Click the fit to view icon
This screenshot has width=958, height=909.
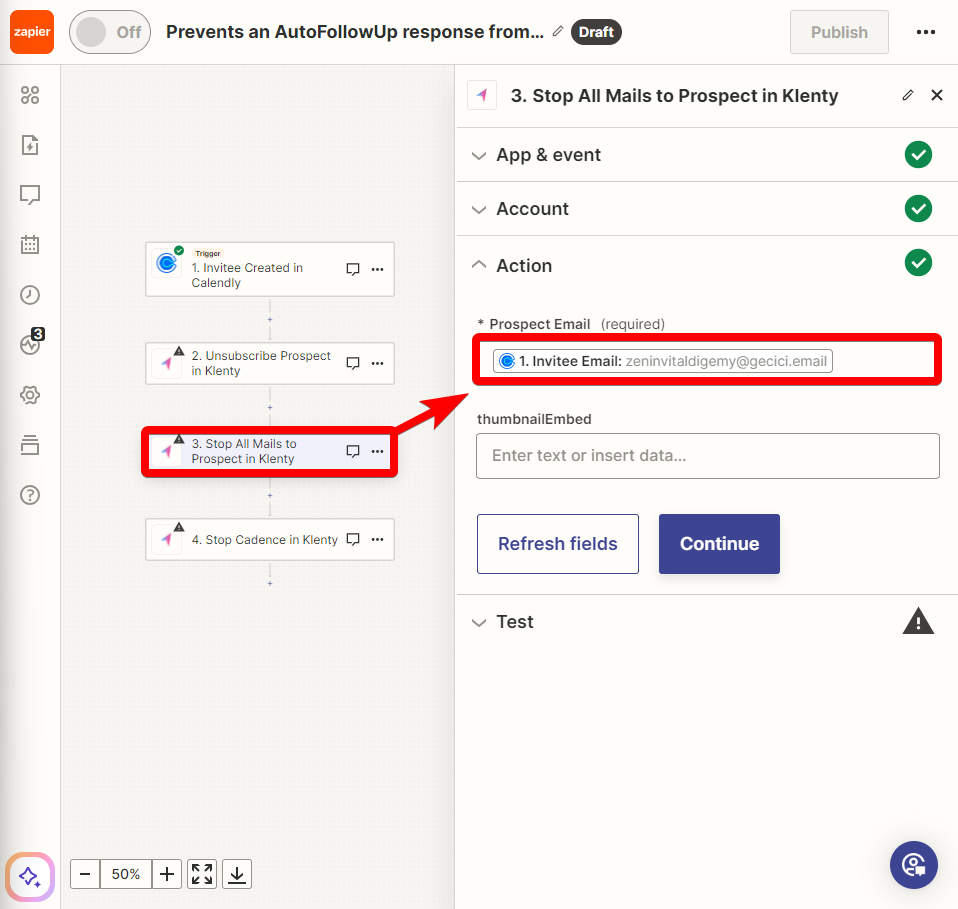click(202, 874)
